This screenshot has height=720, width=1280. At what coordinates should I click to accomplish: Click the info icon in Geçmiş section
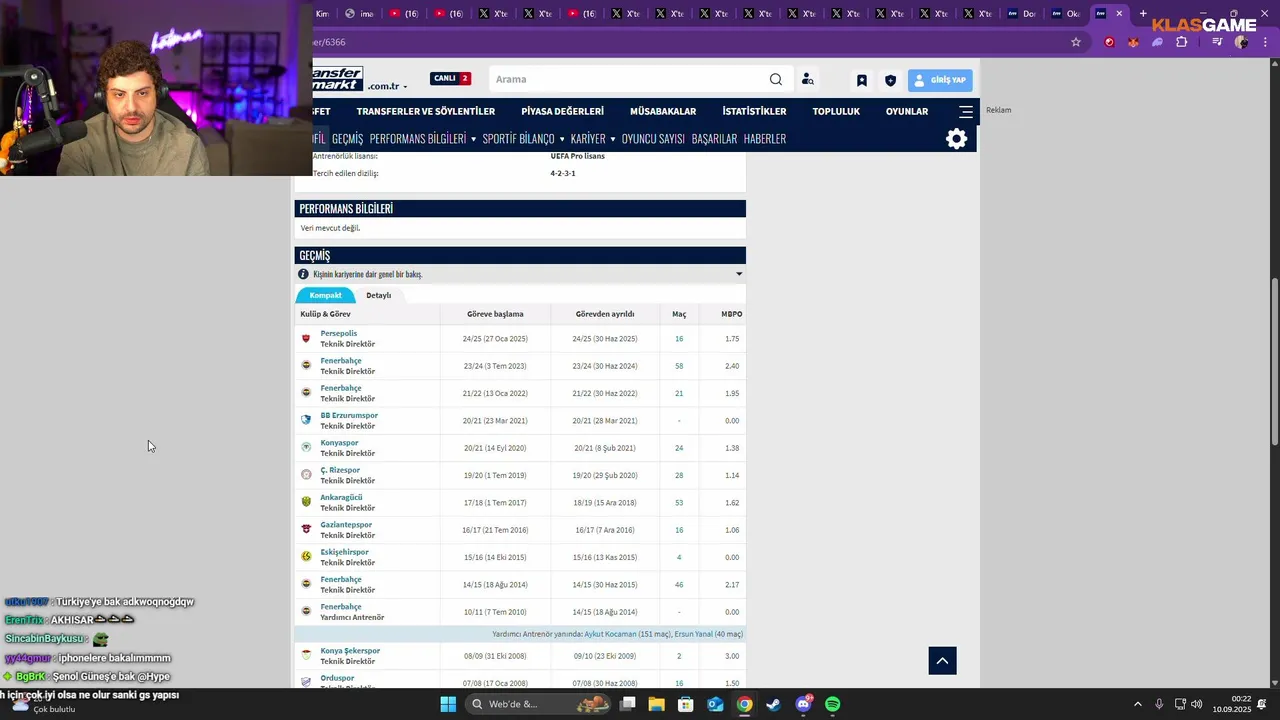tap(303, 274)
